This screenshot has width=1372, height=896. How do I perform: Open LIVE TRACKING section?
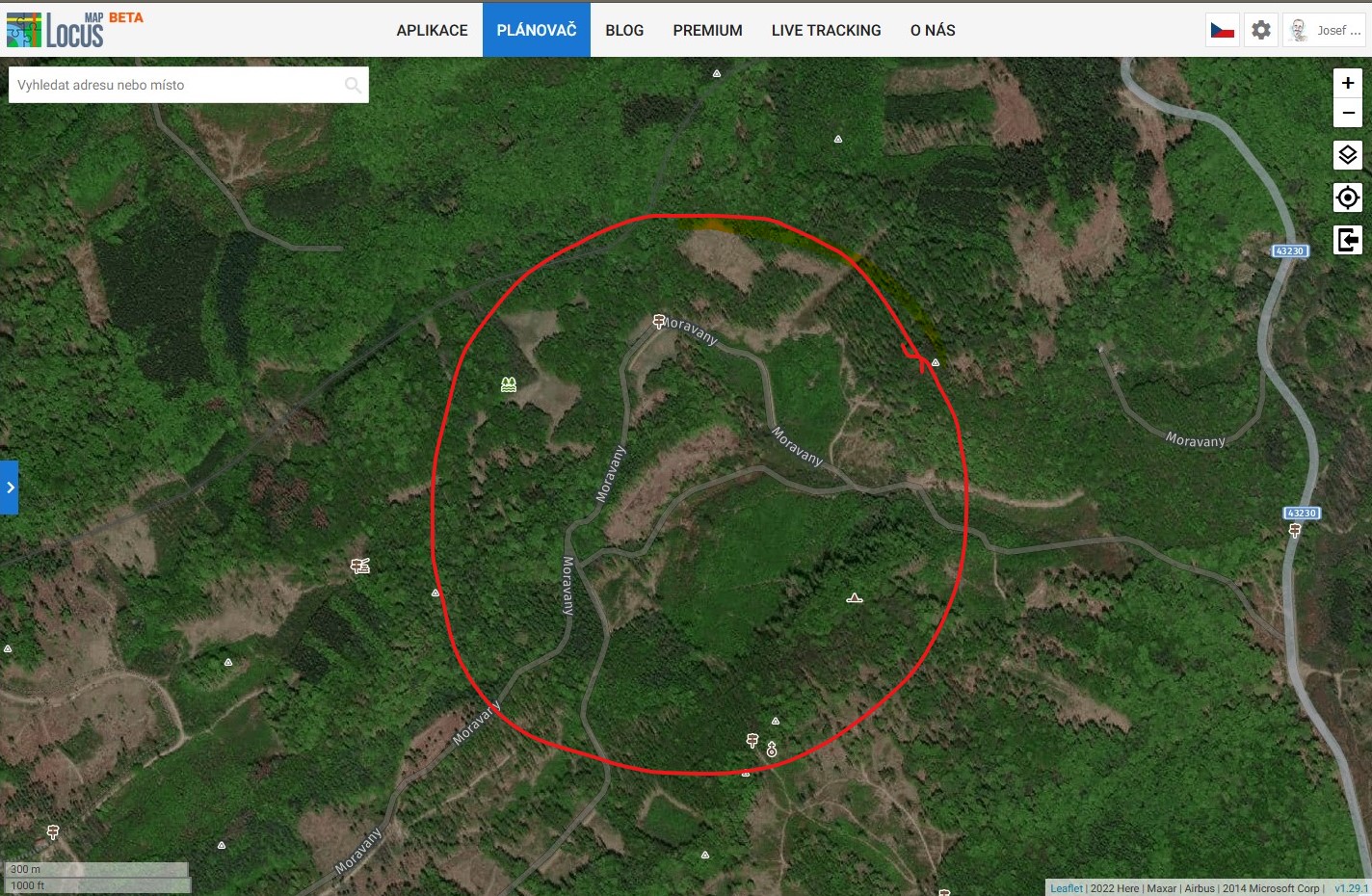[826, 31]
